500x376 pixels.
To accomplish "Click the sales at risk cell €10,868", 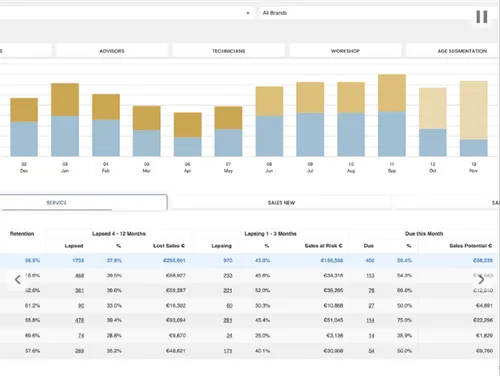I will pos(333,306).
